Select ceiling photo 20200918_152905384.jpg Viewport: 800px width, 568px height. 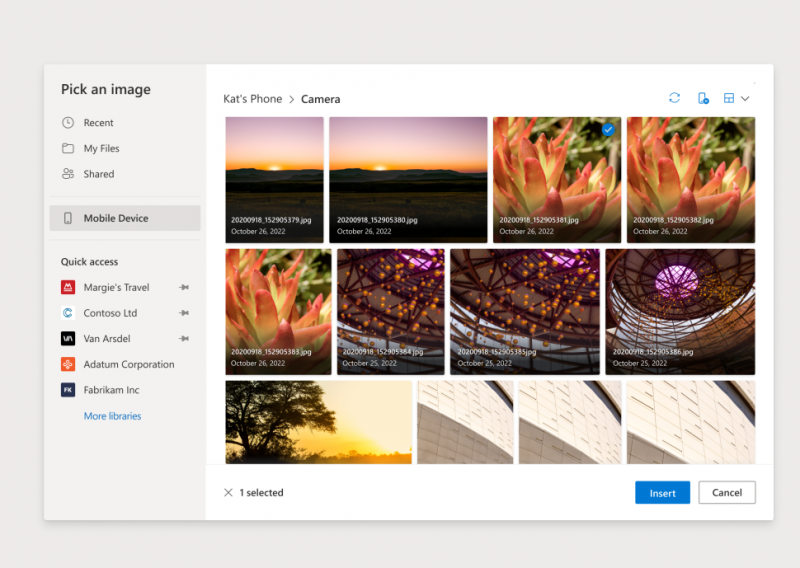click(x=391, y=312)
